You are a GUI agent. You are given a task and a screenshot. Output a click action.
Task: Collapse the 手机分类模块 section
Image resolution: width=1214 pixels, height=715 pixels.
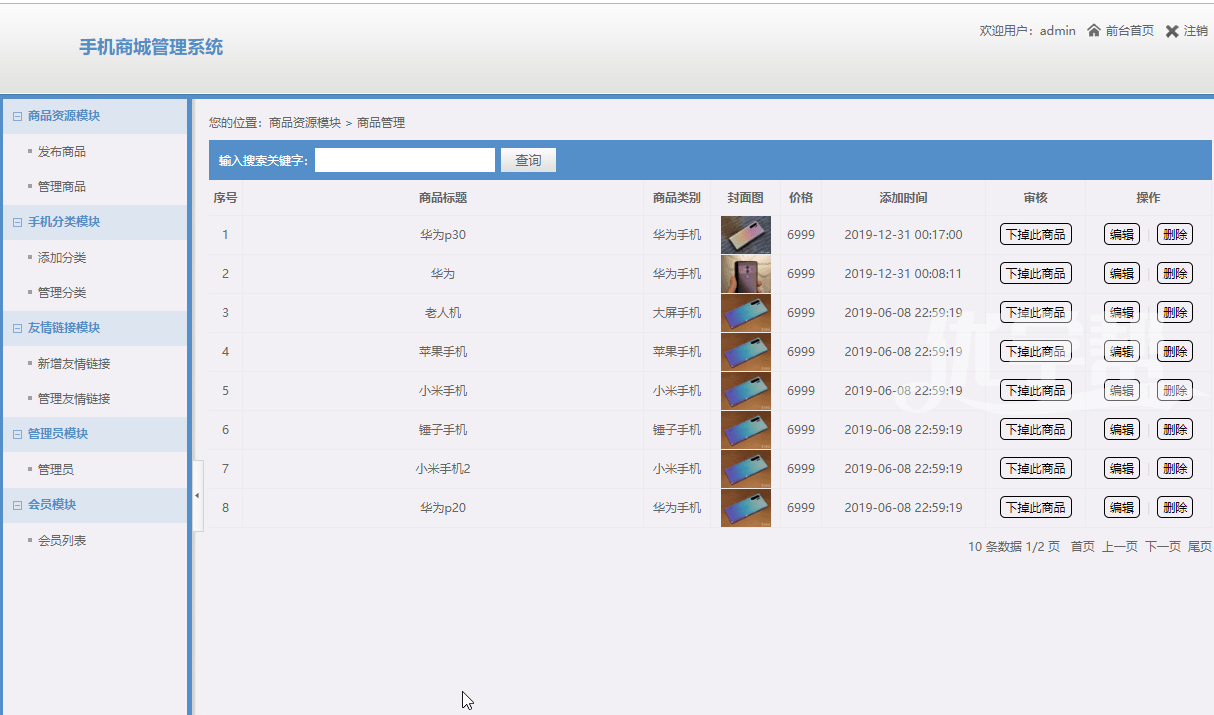(x=17, y=222)
